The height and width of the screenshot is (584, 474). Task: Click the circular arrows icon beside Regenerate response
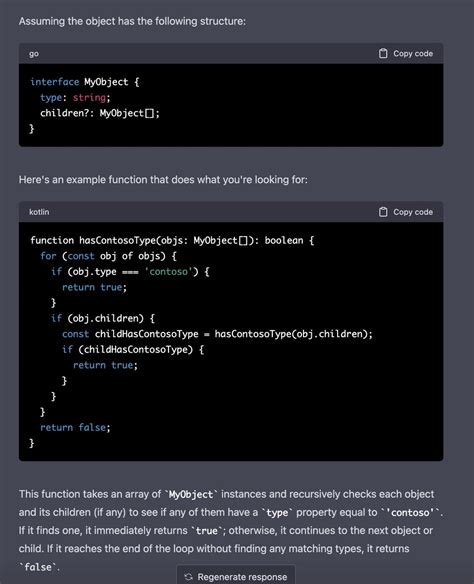click(x=188, y=577)
